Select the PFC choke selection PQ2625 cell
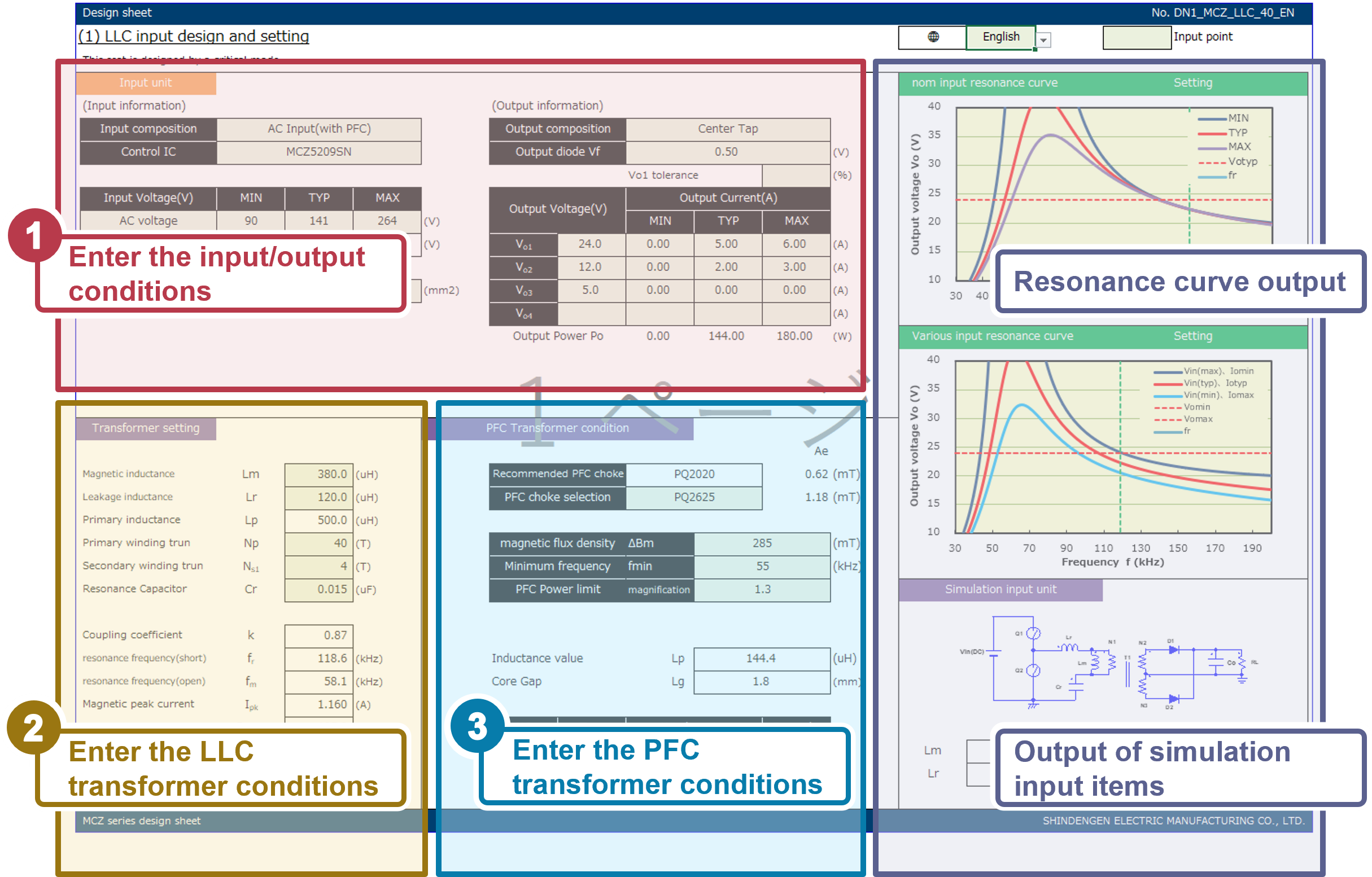This screenshot has width=1372, height=877. point(693,497)
